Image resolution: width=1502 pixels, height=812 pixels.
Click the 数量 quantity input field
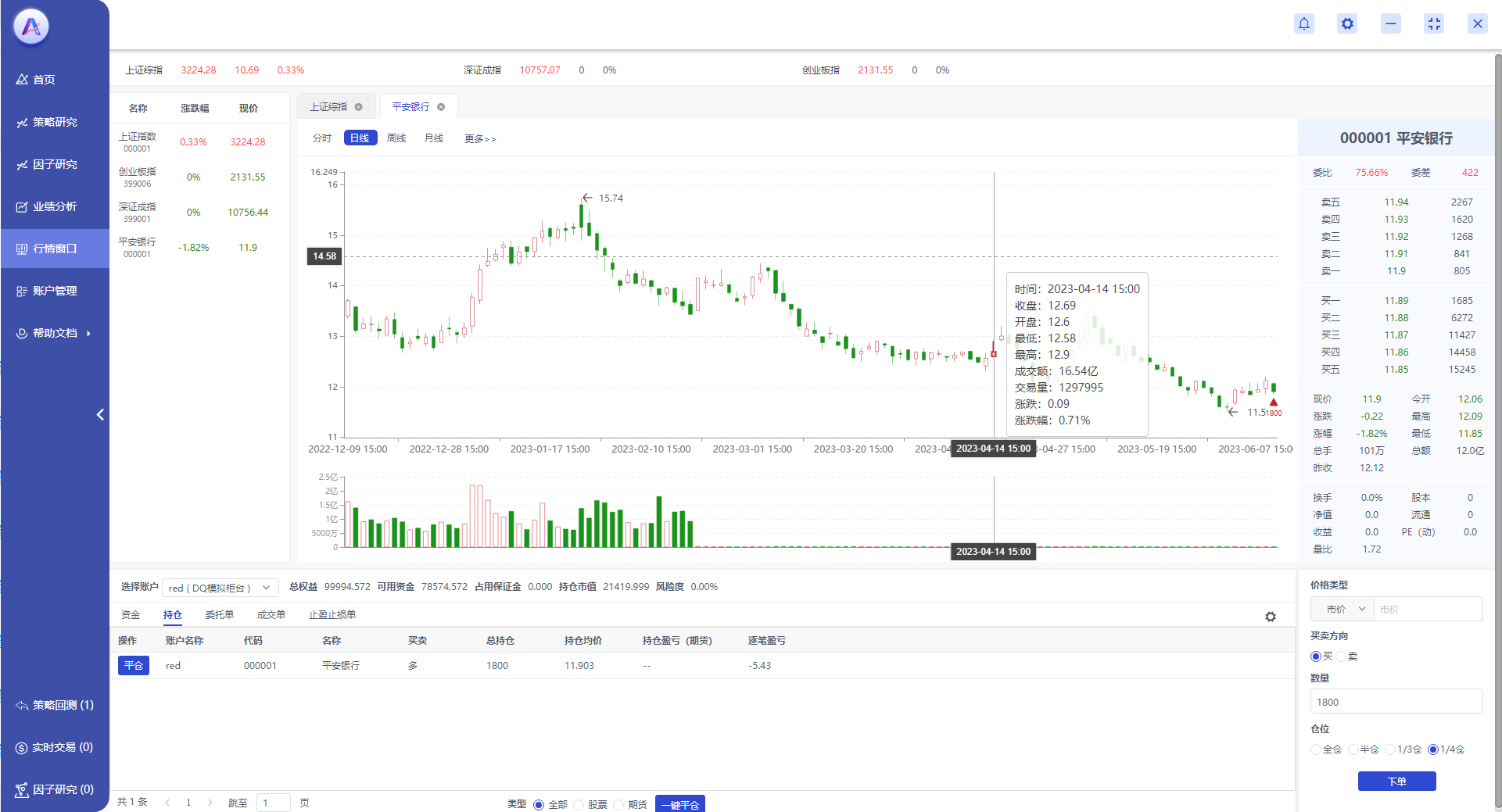1396,702
